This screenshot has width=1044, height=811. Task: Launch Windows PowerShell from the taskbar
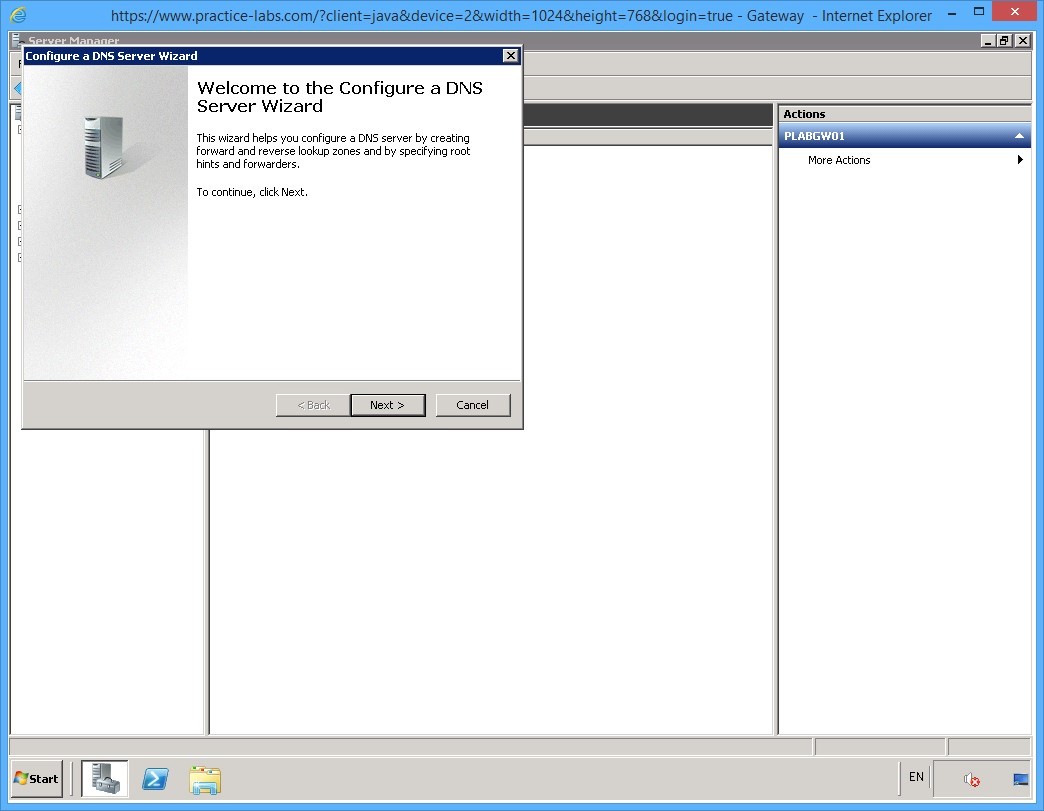click(x=155, y=779)
